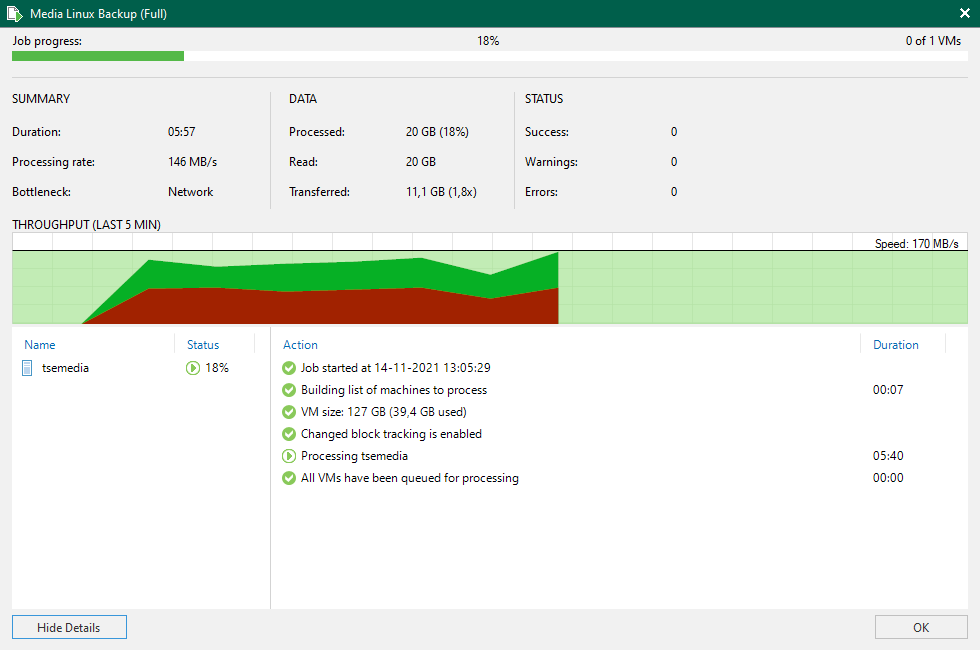This screenshot has height=650, width=980.
Task: Click checkmark beside 'Changed block tracking is enabled'
Action: coord(289,433)
